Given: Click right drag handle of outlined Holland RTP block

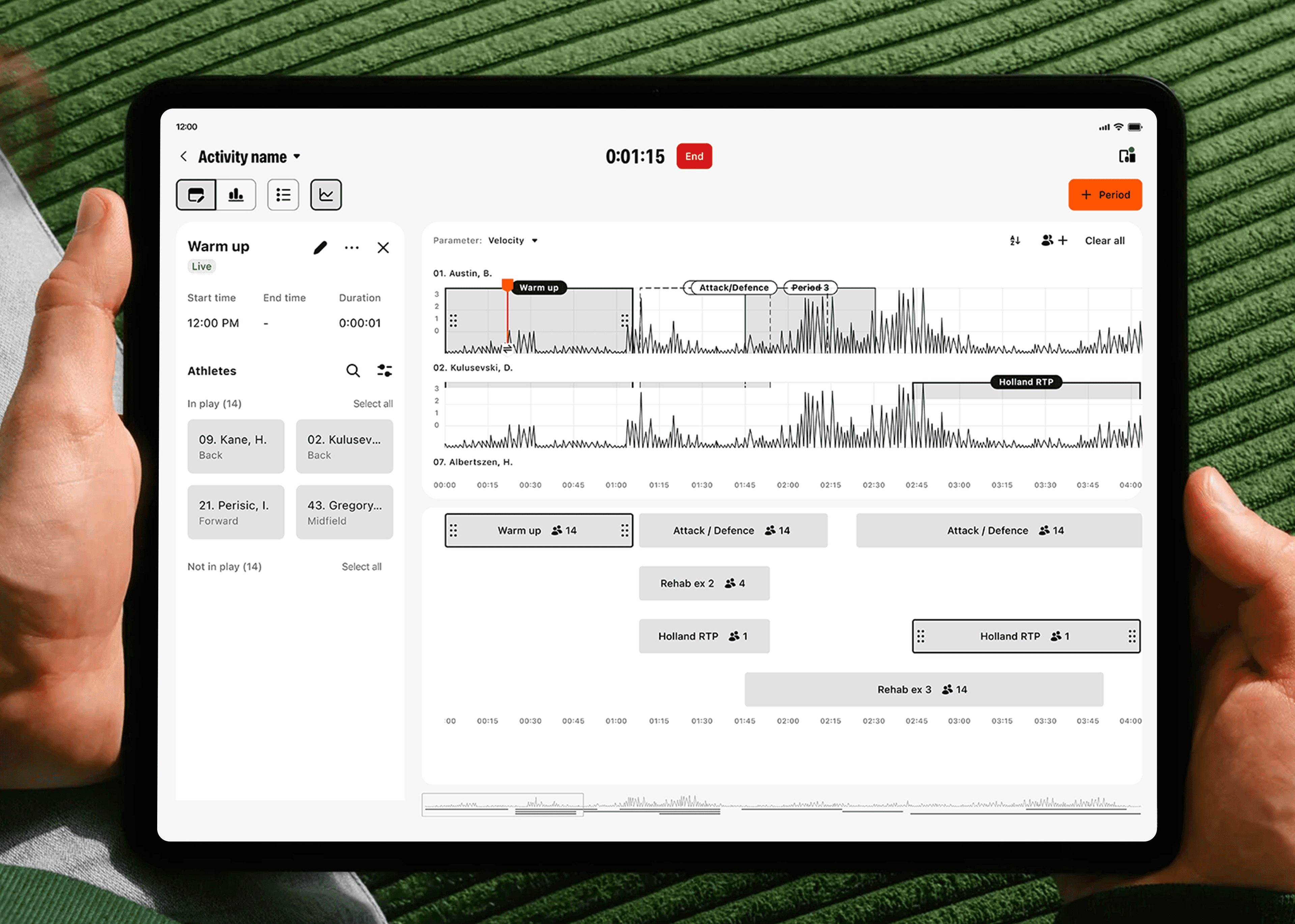Looking at the screenshot, I should [1132, 637].
